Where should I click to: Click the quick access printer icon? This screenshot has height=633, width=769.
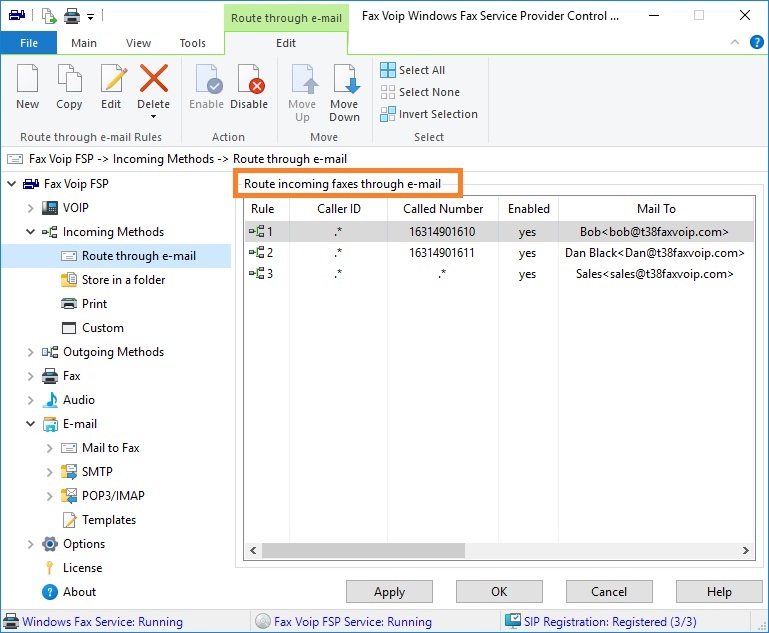coord(72,16)
